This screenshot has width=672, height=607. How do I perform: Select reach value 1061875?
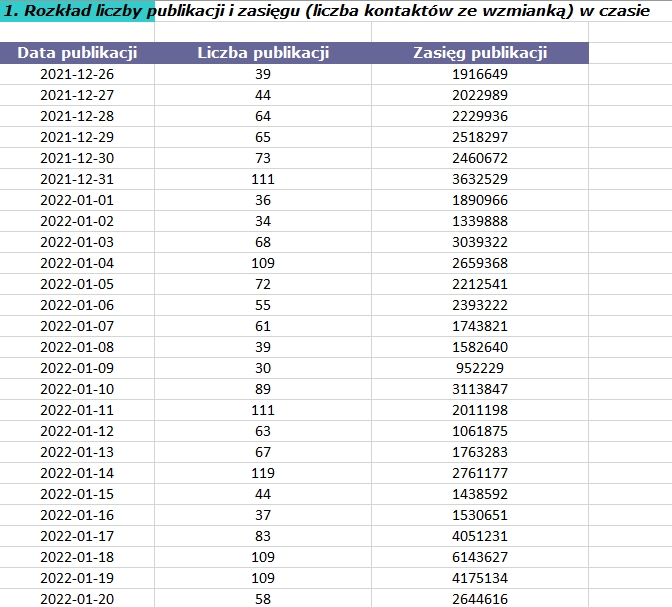[x=480, y=431]
